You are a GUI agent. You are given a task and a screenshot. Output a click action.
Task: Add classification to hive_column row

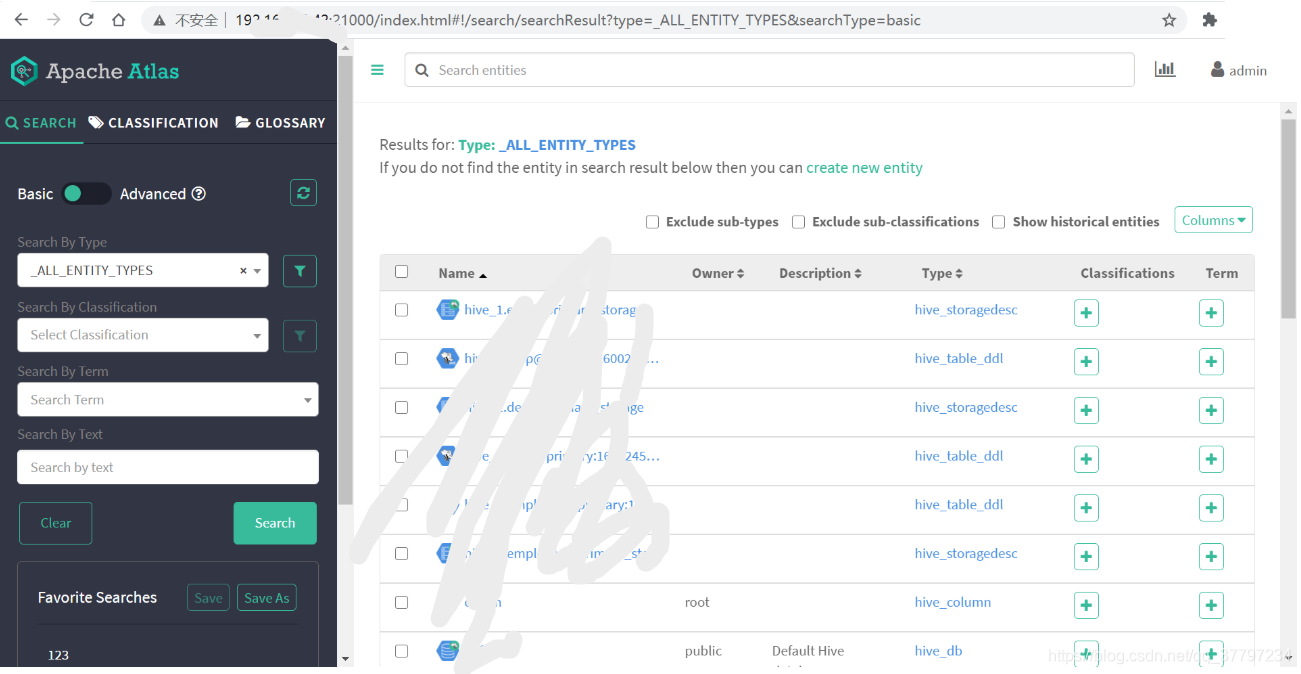tap(1086, 605)
